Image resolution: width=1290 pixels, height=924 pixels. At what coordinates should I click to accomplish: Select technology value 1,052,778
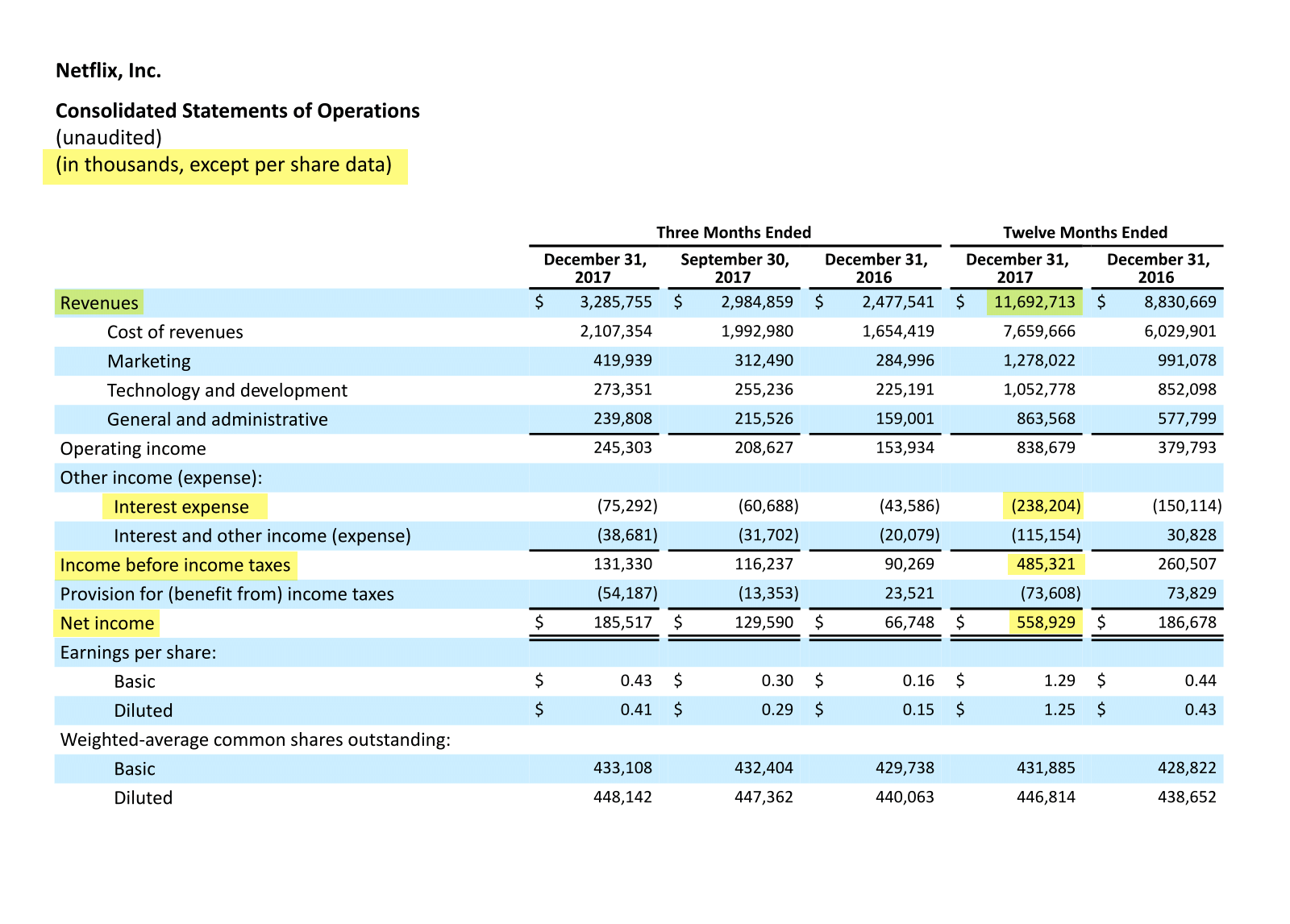click(1039, 389)
